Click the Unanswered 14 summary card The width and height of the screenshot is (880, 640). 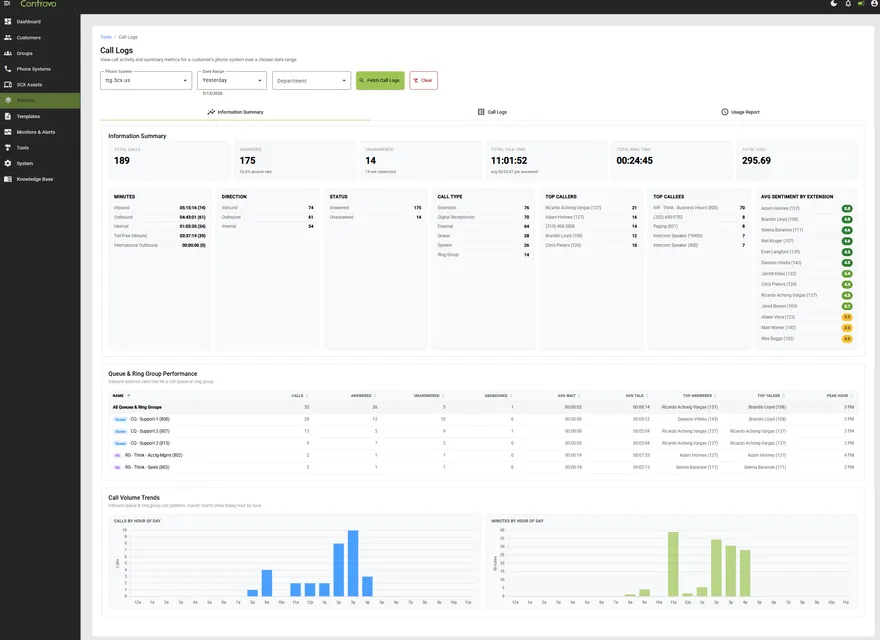(x=420, y=161)
